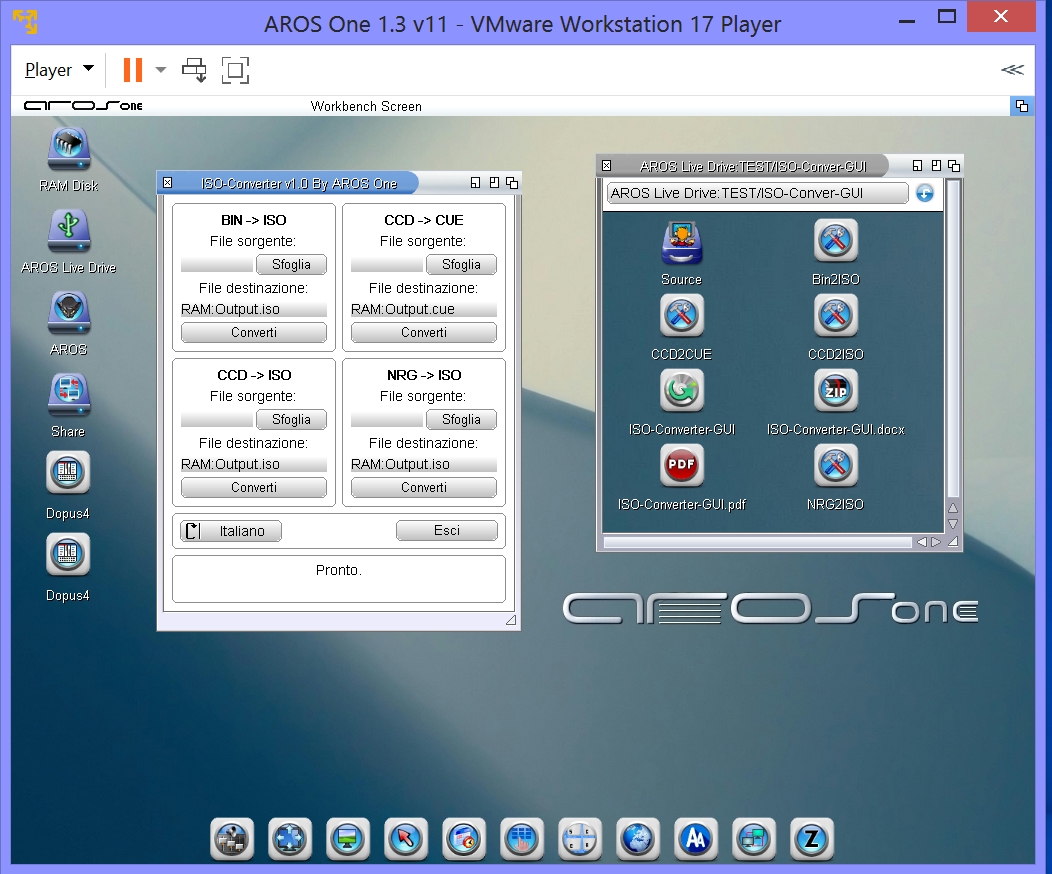Select the NRG2ISO tool icon
The width and height of the screenshot is (1052, 874).
[836, 465]
